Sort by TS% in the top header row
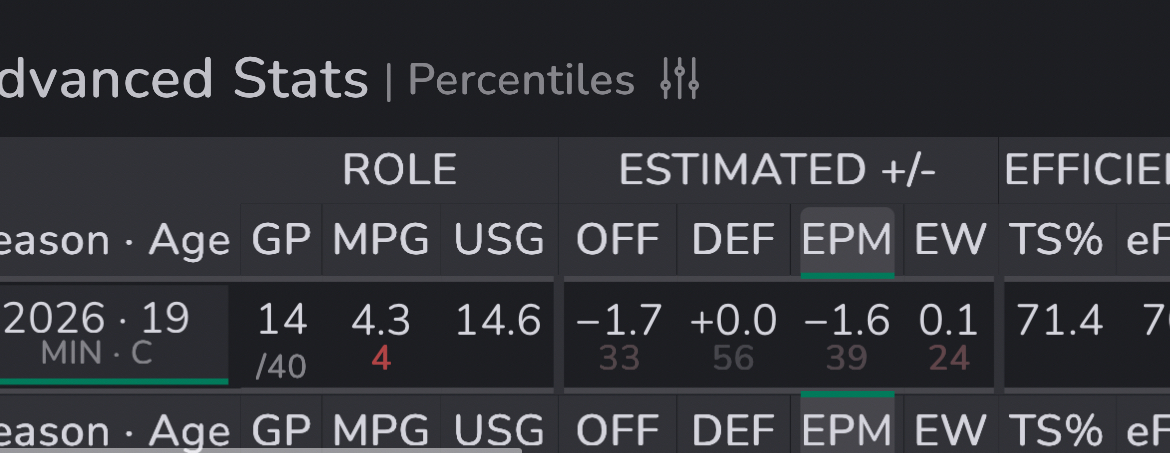 click(x=1059, y=240)
